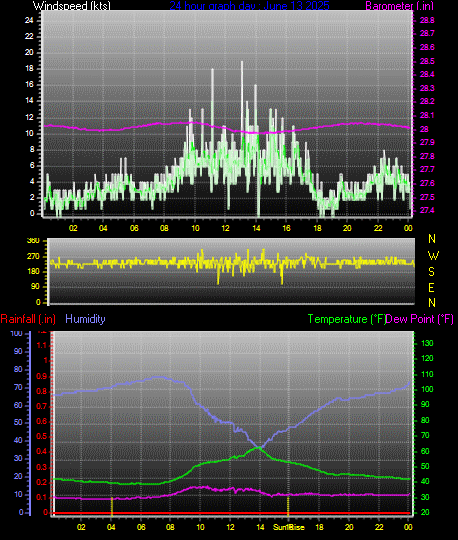The width and height of the screenshot is (458, 540).
Task: Click the 10 hour label under windspeed chart
Action: (x=195, y=228)
